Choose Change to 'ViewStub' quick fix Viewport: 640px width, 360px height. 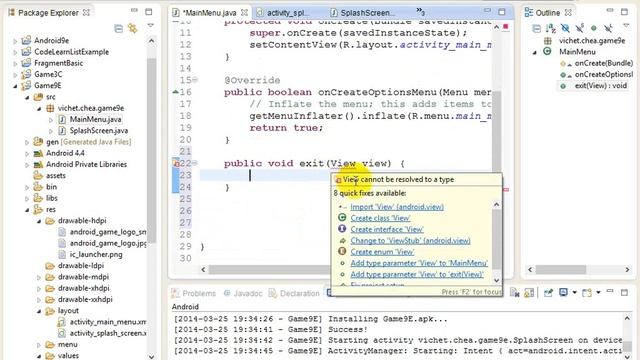(410, 240)
